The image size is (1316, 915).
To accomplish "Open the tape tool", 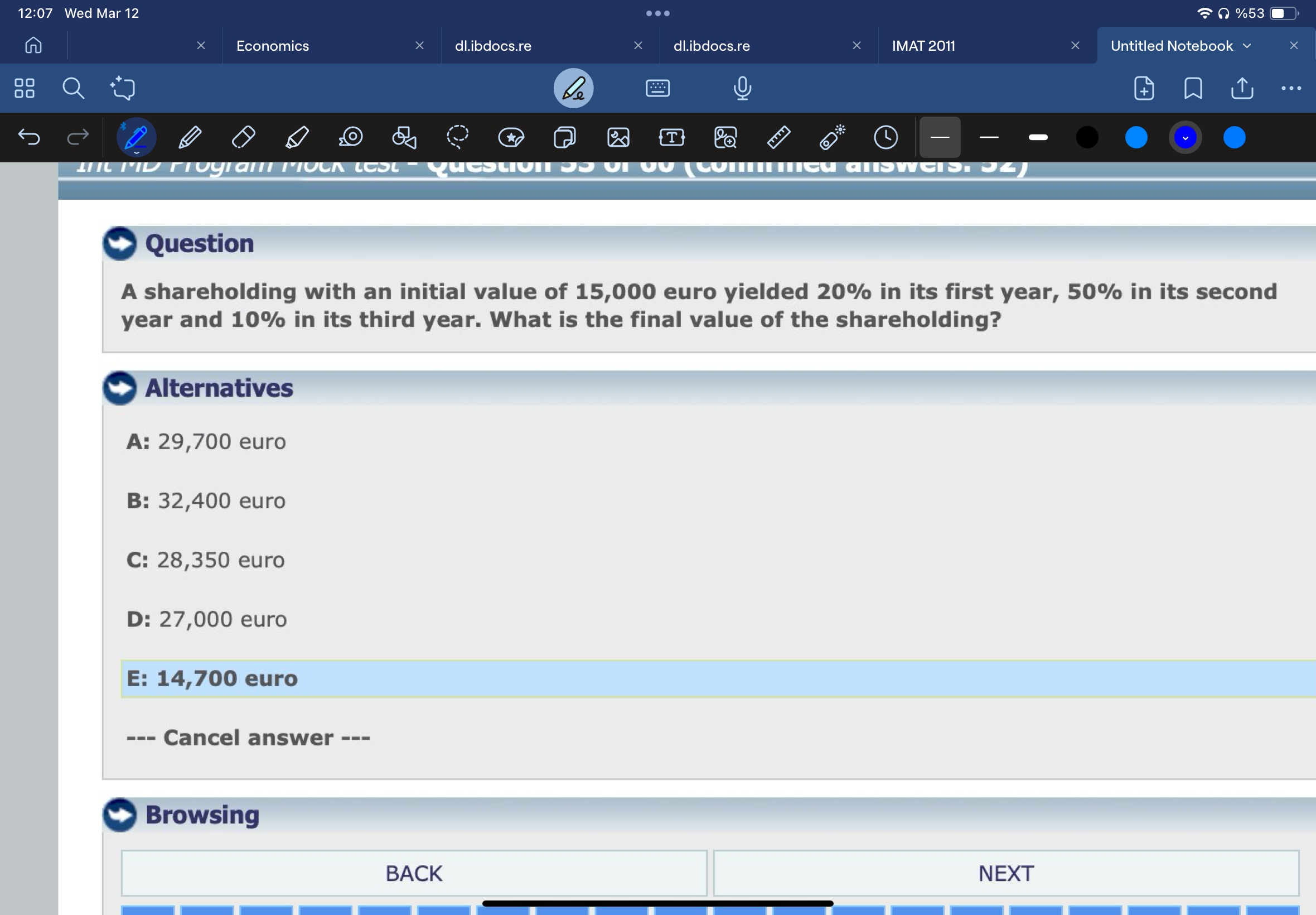I will (x=350, y=138).
